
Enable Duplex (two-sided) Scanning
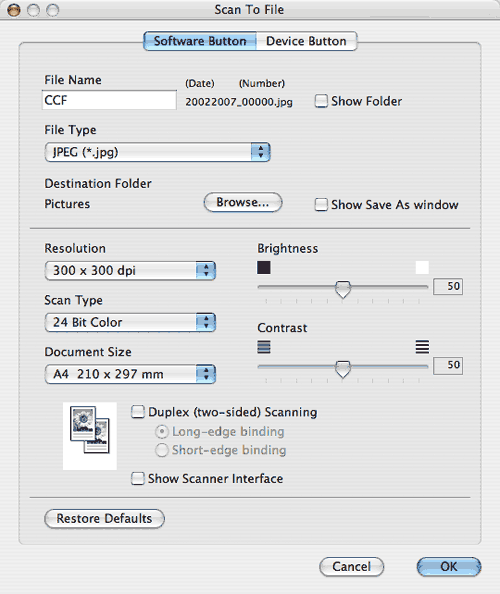138,412
